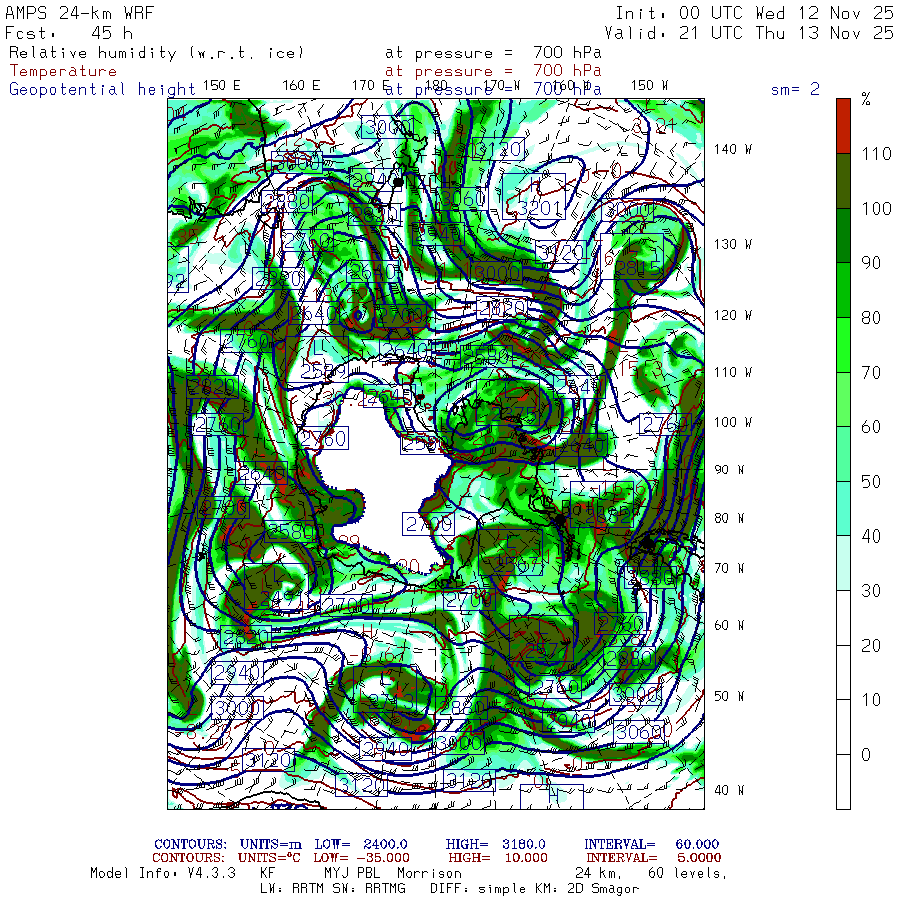Viewport: 900px width, 900px height.
Task: Click the bright green colorbar segment between 70 and 80
Action: (843, 344)
